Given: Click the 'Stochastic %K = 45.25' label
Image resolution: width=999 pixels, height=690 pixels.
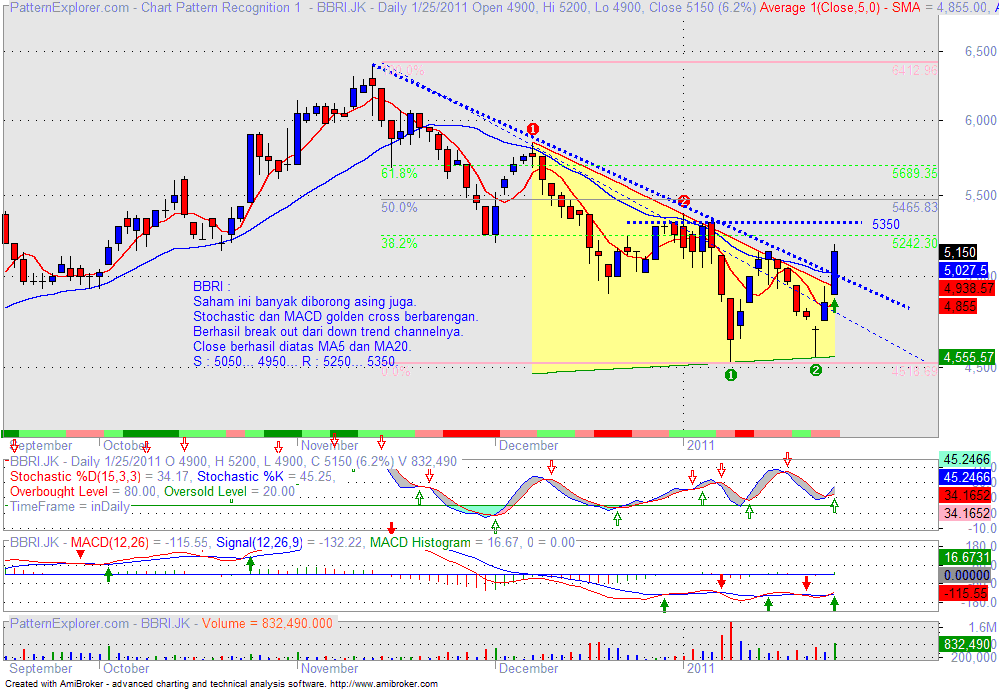Looking at the screenshot, I should tap(265, 476).
